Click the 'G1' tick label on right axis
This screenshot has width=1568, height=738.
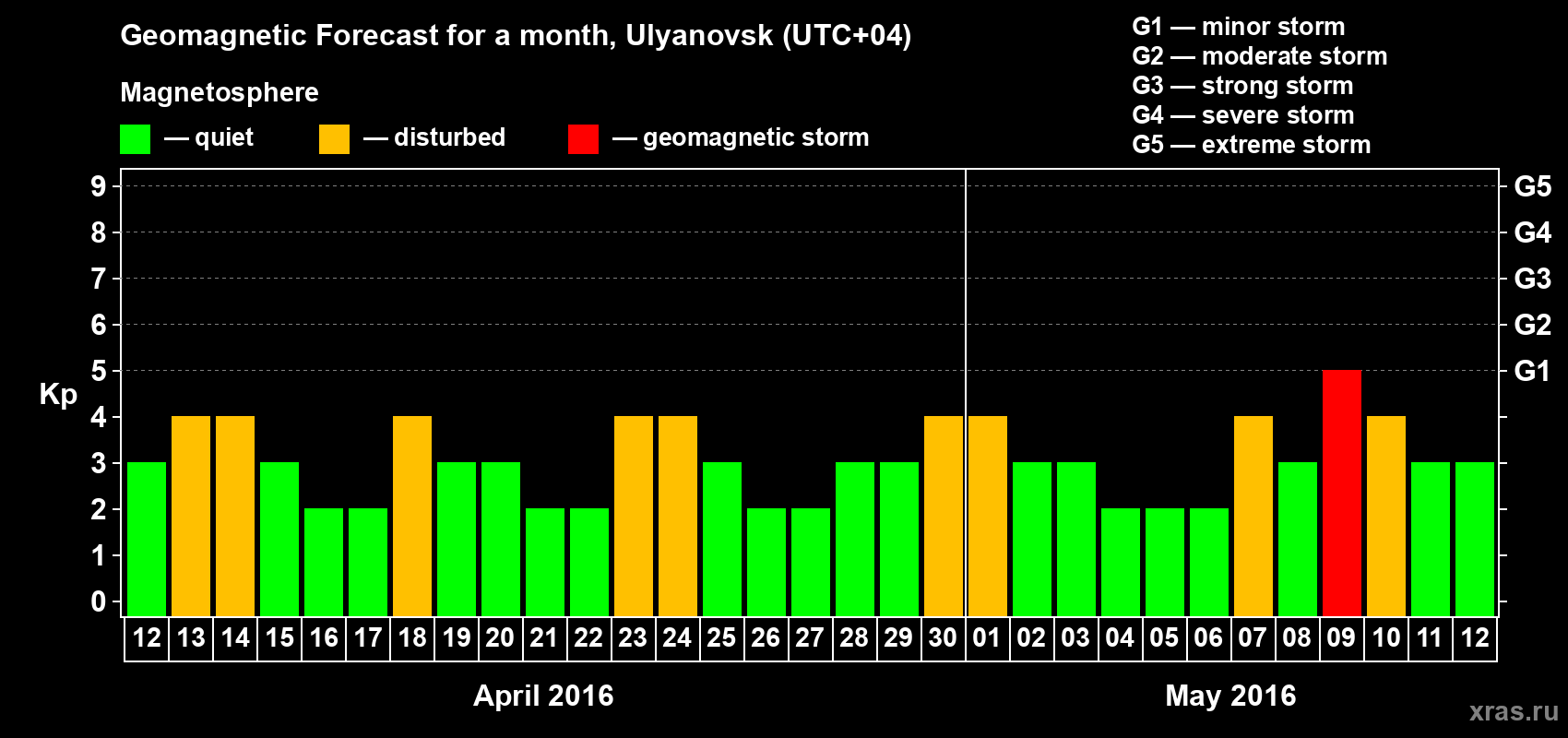(x=1533, y=371)
